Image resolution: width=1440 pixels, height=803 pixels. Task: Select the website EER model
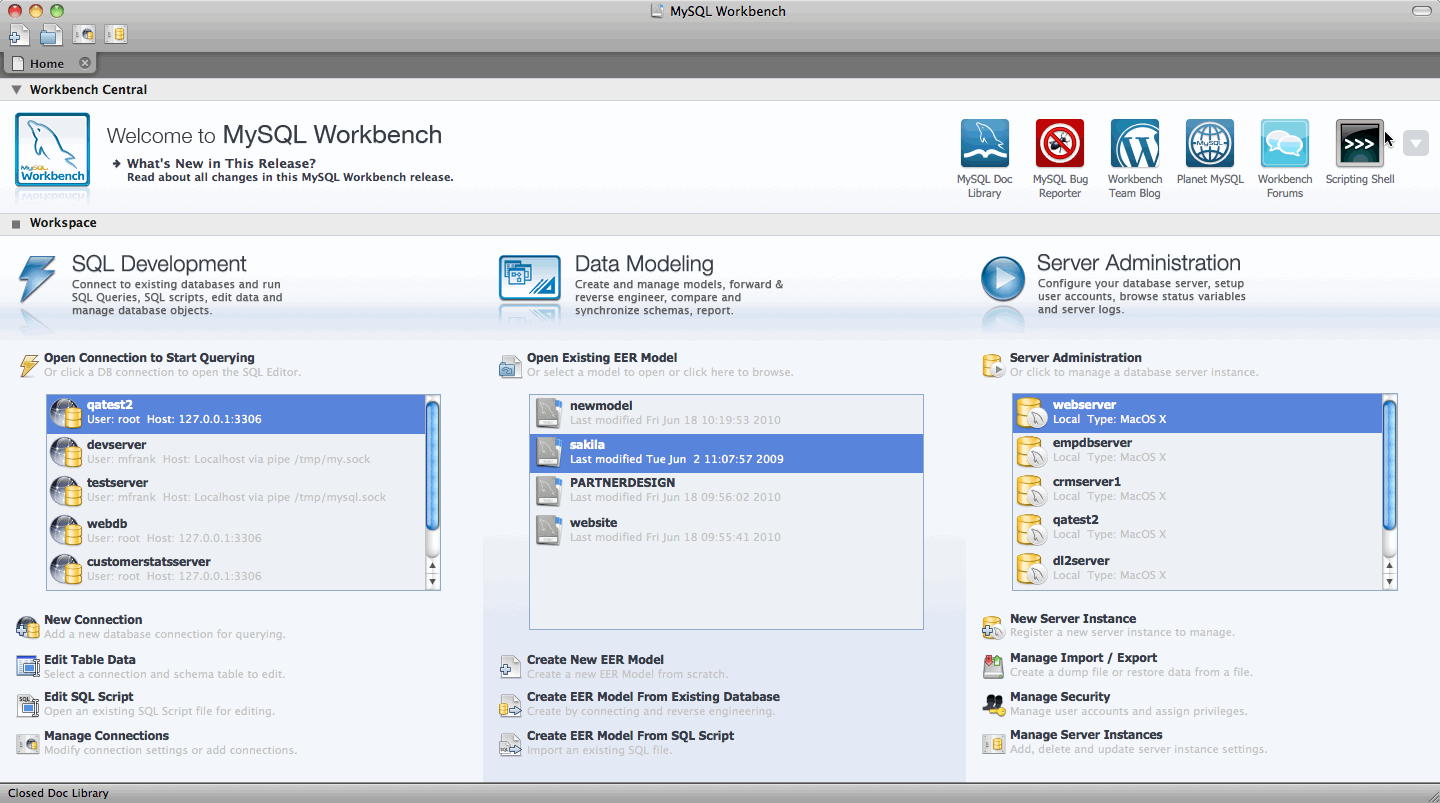click(726, 530)
